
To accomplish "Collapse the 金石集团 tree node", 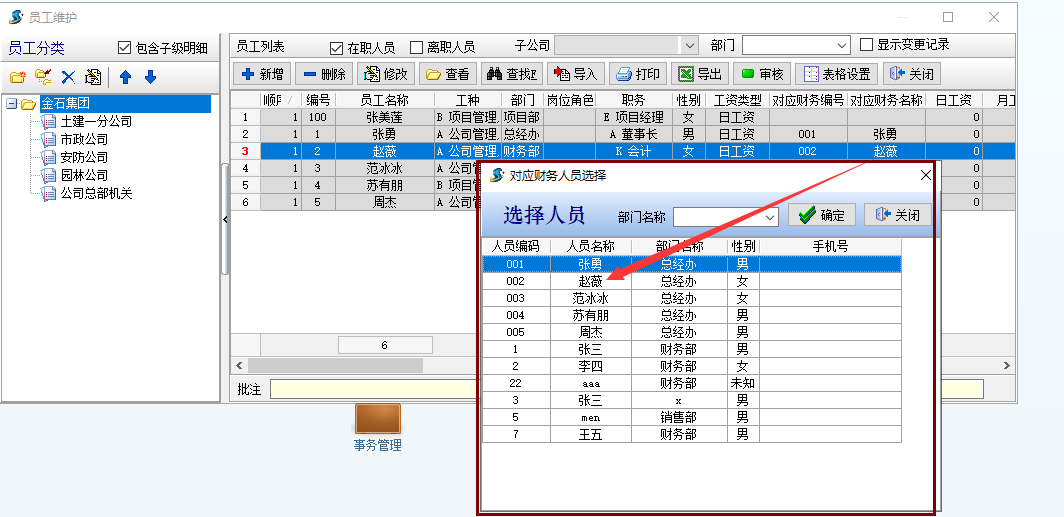I will 11,104.
